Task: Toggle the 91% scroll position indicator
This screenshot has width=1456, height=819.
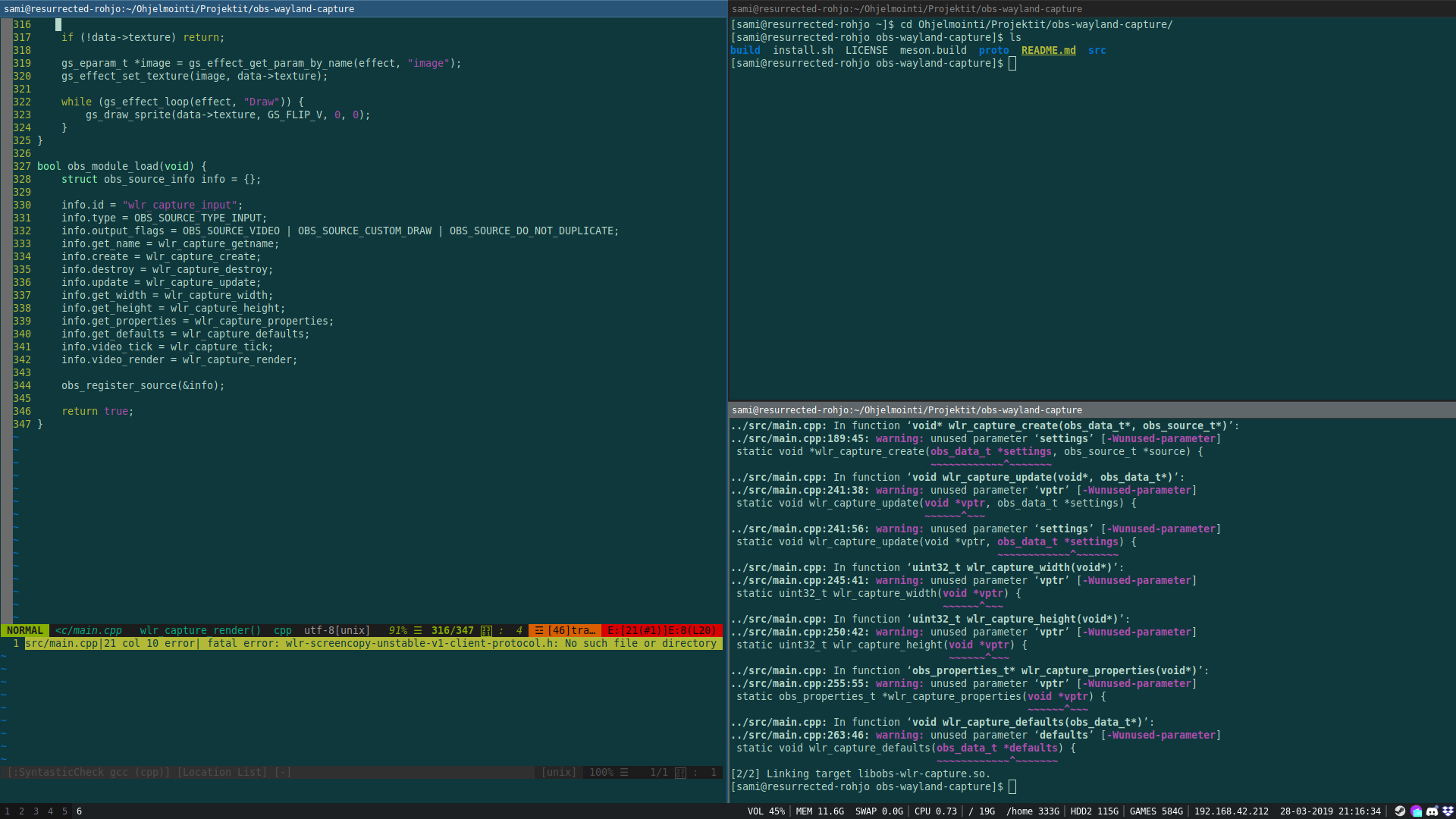Action: click(397, 630)
